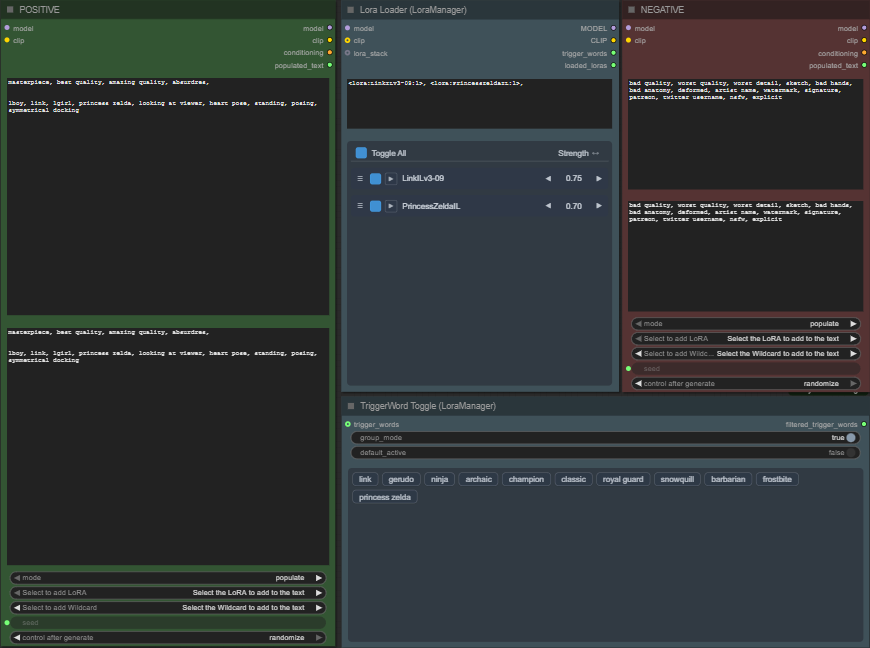Image resolution: width=870 pixels, height=648 pixels.
Task: Select the 'royal guard' trigger word tag
Action: click(x=624, y=479)
